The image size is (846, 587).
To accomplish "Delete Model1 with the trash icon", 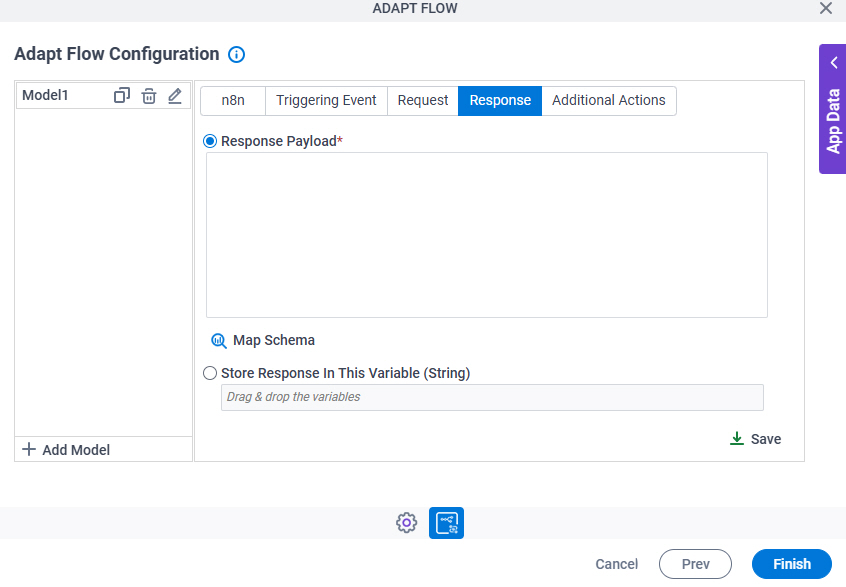I will [149, 96].
